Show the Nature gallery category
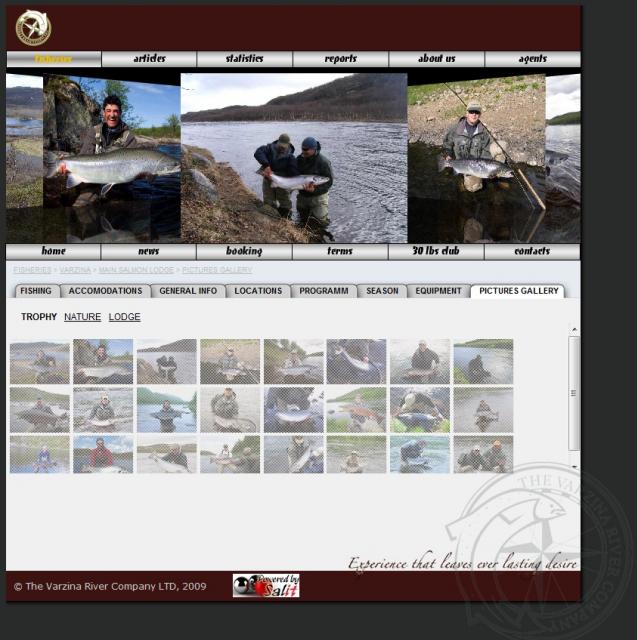The image size is (637, 640). pos(82,317)
